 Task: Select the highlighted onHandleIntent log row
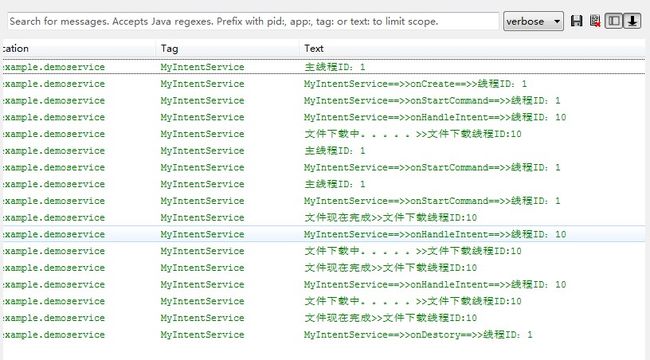click(323, 234)
